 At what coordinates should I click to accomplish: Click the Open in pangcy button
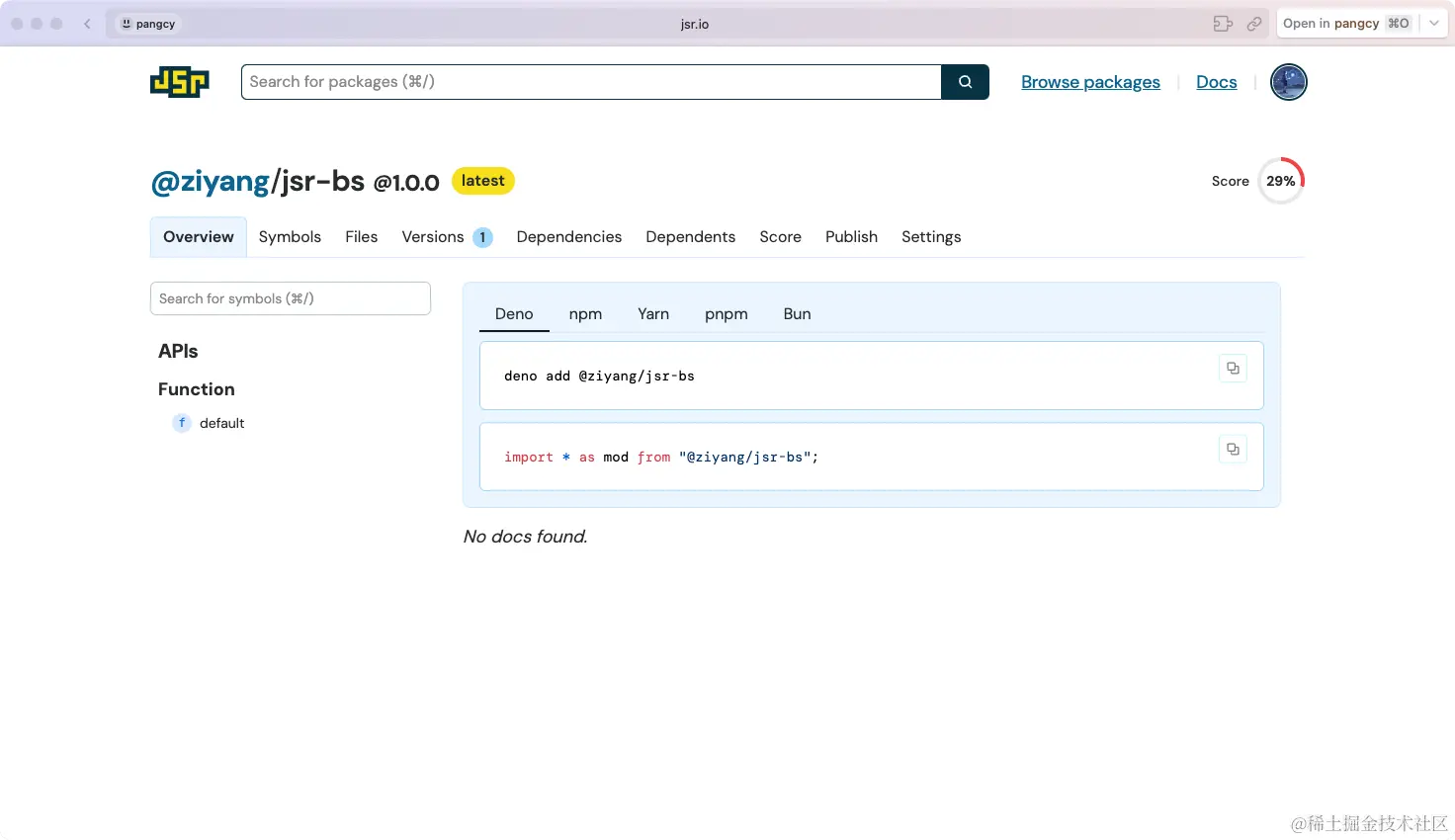click(1347, 24)
